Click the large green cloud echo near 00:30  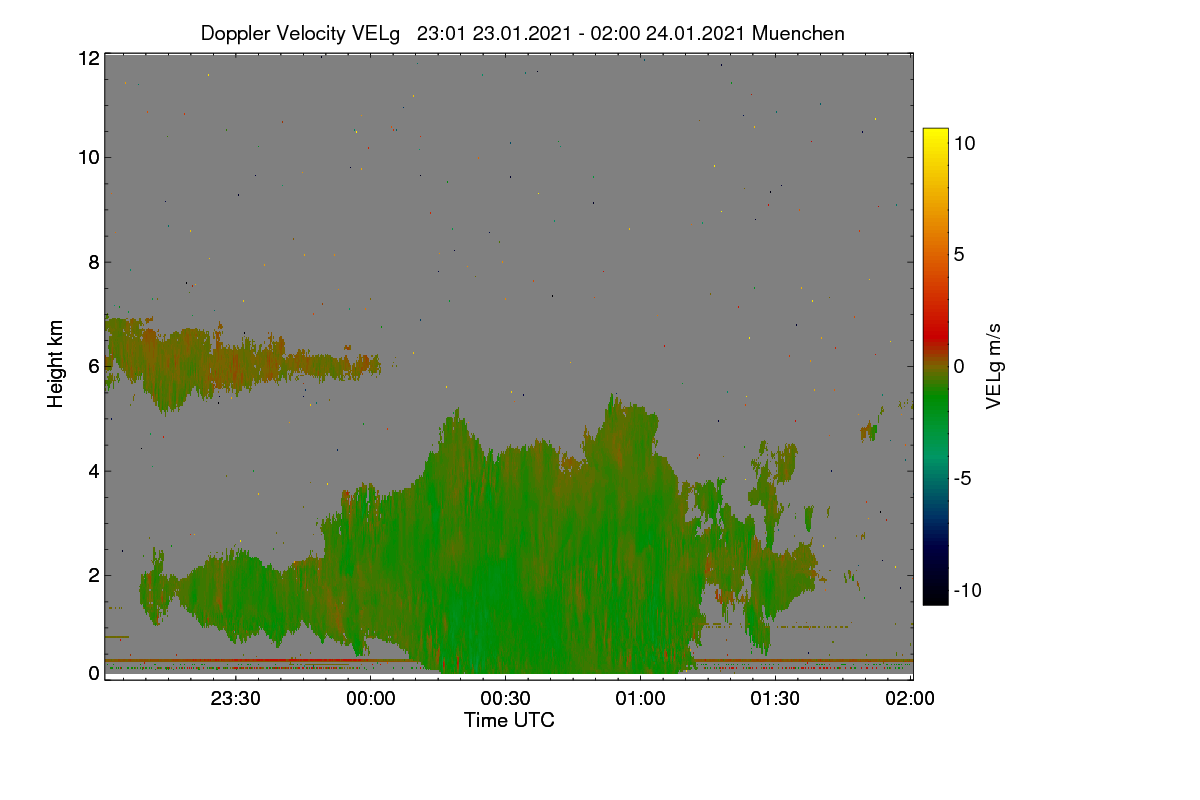[510, 570]
